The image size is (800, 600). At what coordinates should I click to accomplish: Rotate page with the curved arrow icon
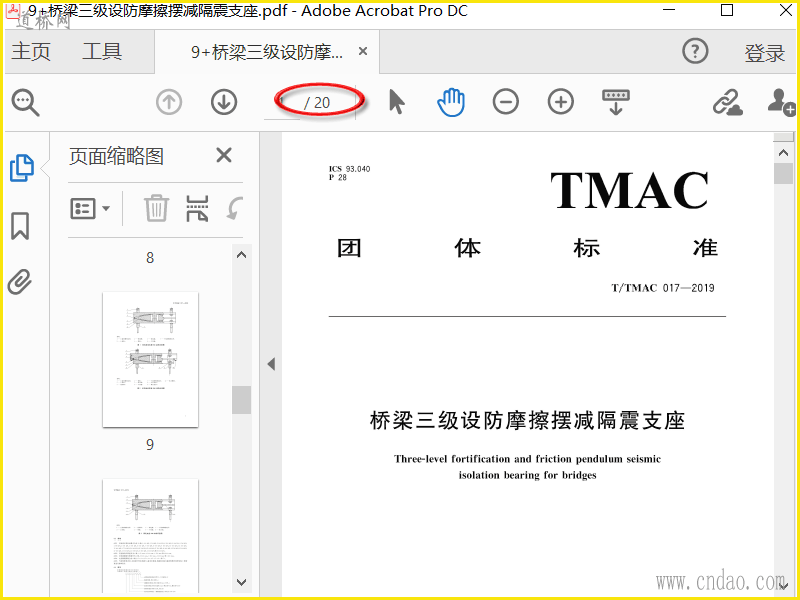(x=235, y=208)
